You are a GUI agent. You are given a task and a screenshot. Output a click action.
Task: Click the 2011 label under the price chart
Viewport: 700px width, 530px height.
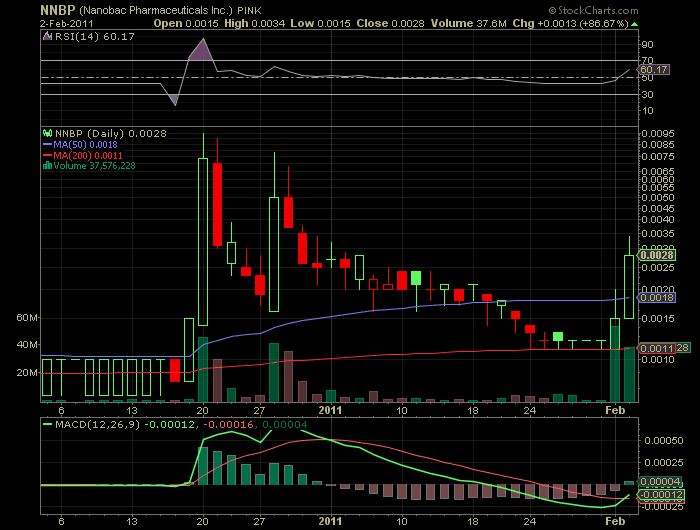point(330,410)
